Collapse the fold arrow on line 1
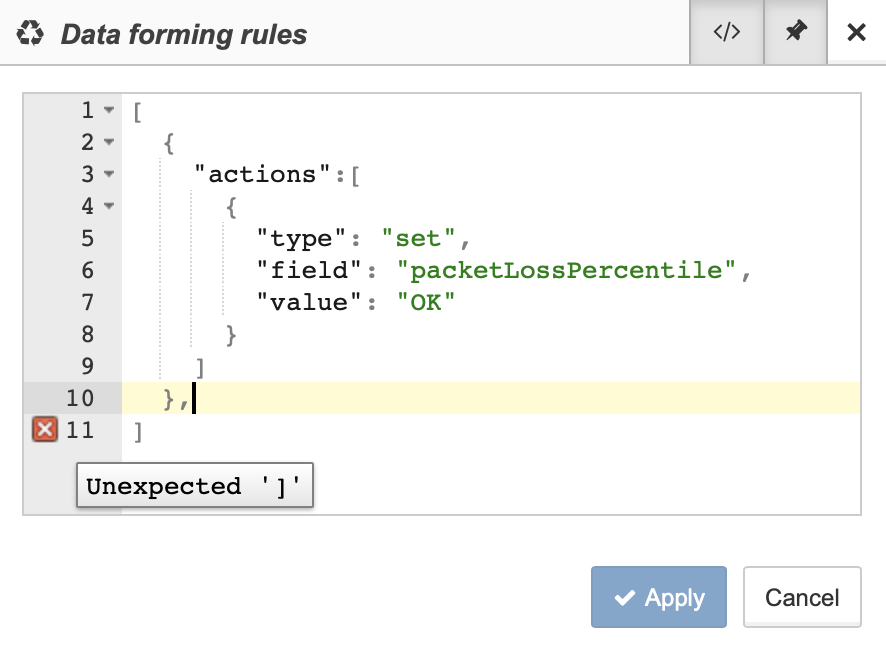Screen dimensions: 886x648 click(109, 110)
